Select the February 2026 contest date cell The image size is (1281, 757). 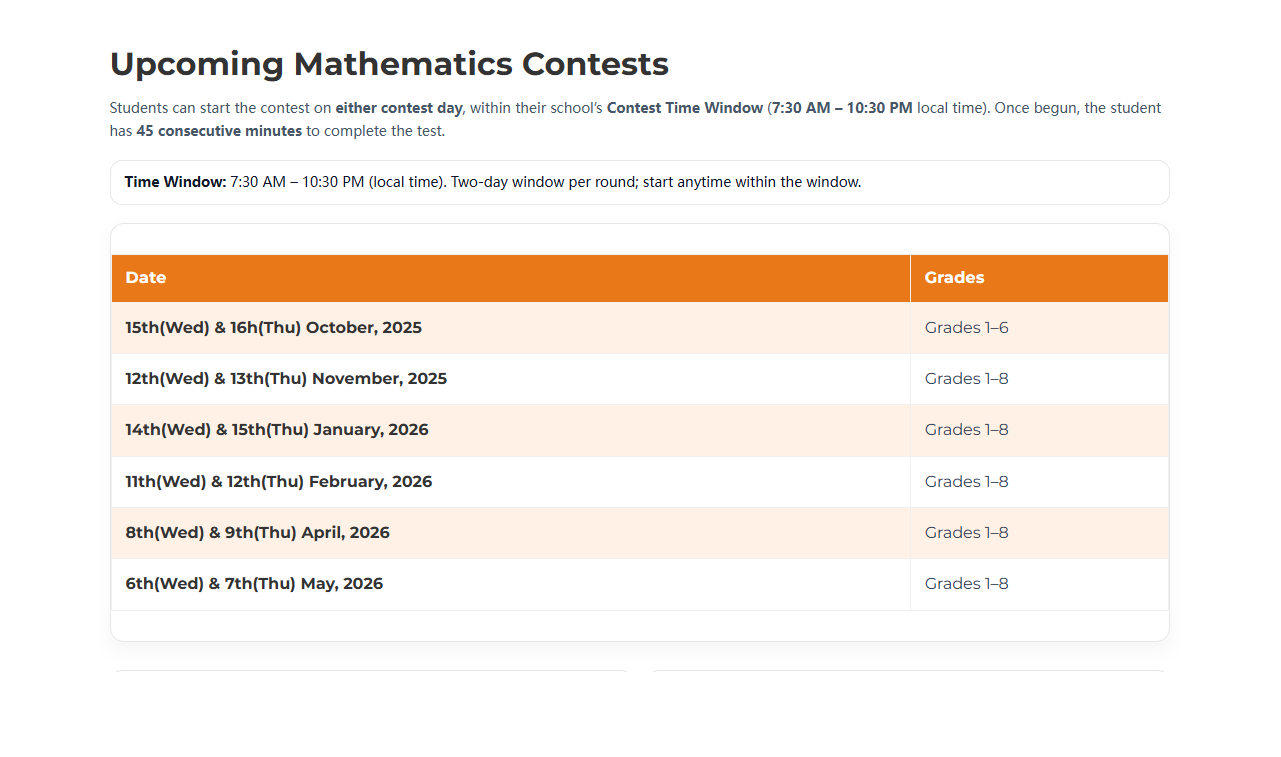pos(279,482)
